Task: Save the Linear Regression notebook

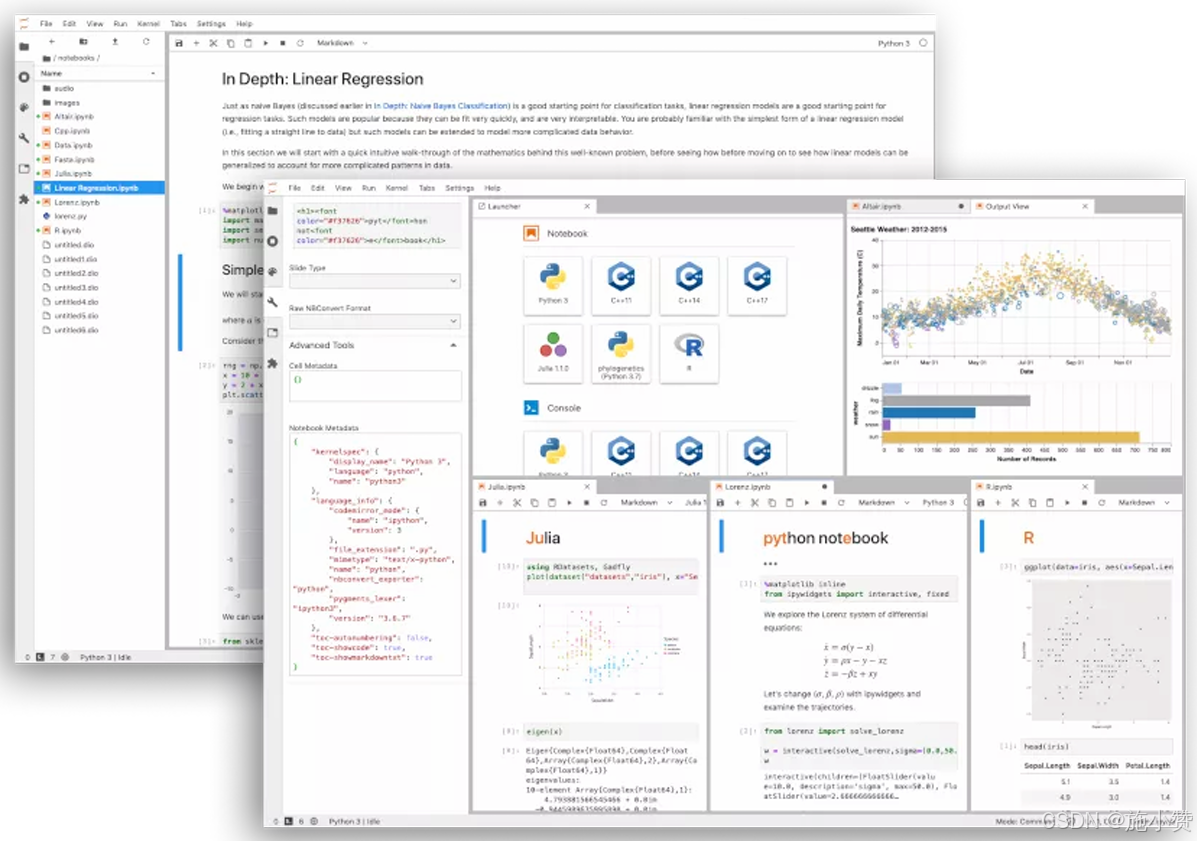Action: (179, 44)
